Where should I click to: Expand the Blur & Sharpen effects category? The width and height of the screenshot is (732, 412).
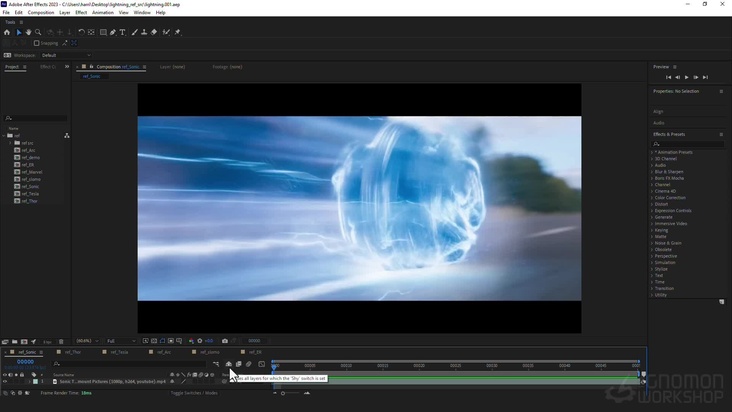(x=667, y=172)
